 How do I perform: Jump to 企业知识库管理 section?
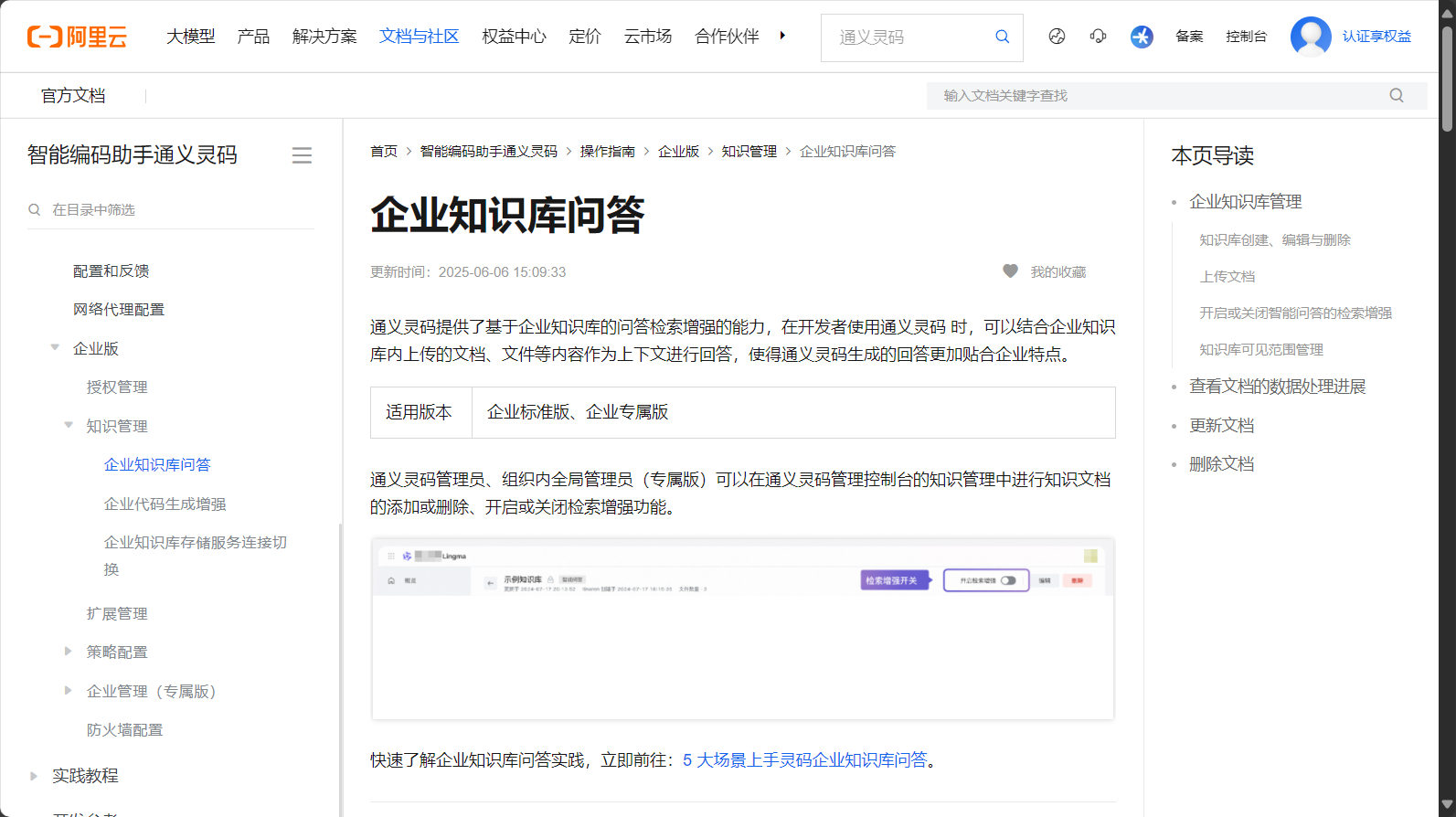click(x=1245, y=202)
